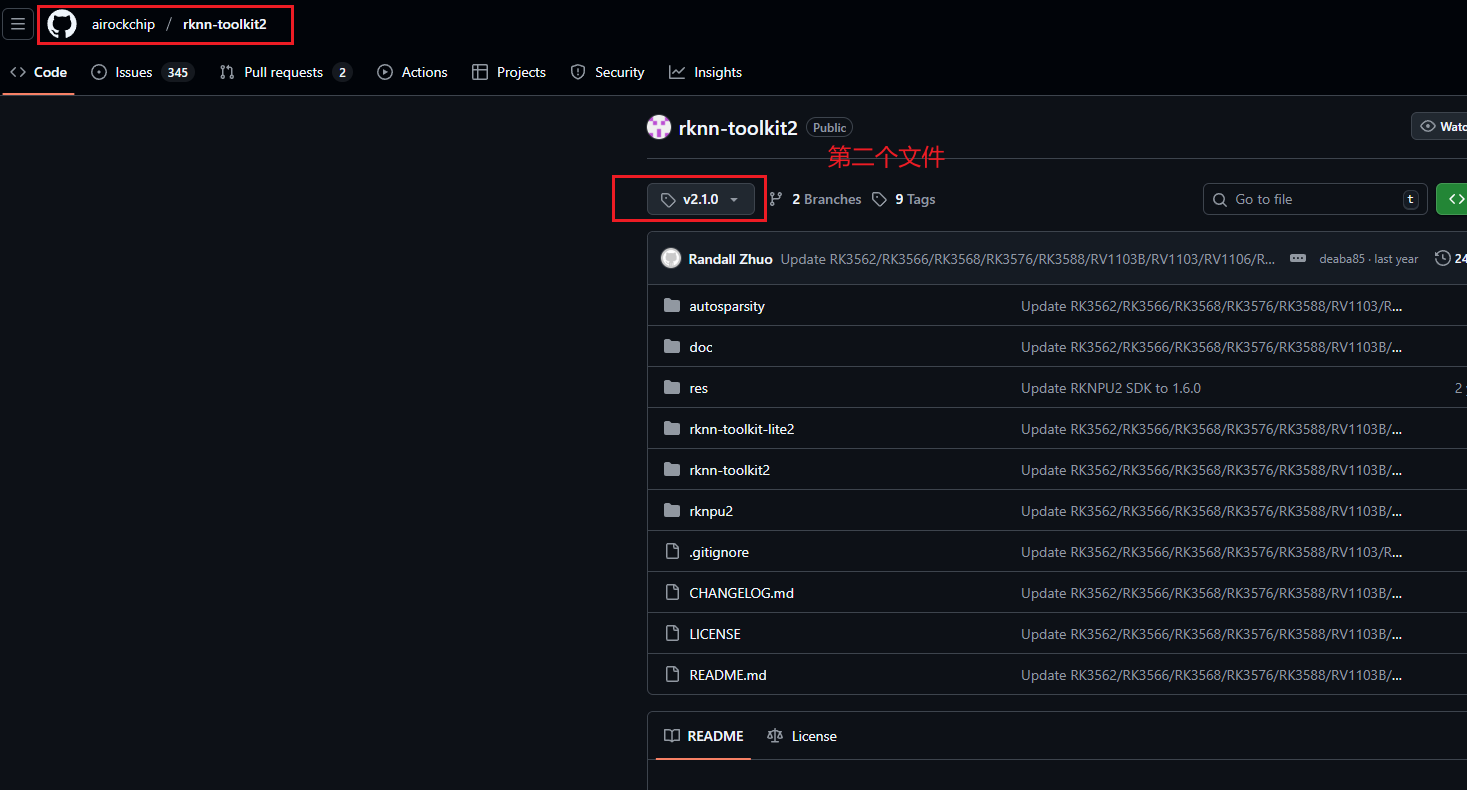Open the doc folder

click(701, 347)
